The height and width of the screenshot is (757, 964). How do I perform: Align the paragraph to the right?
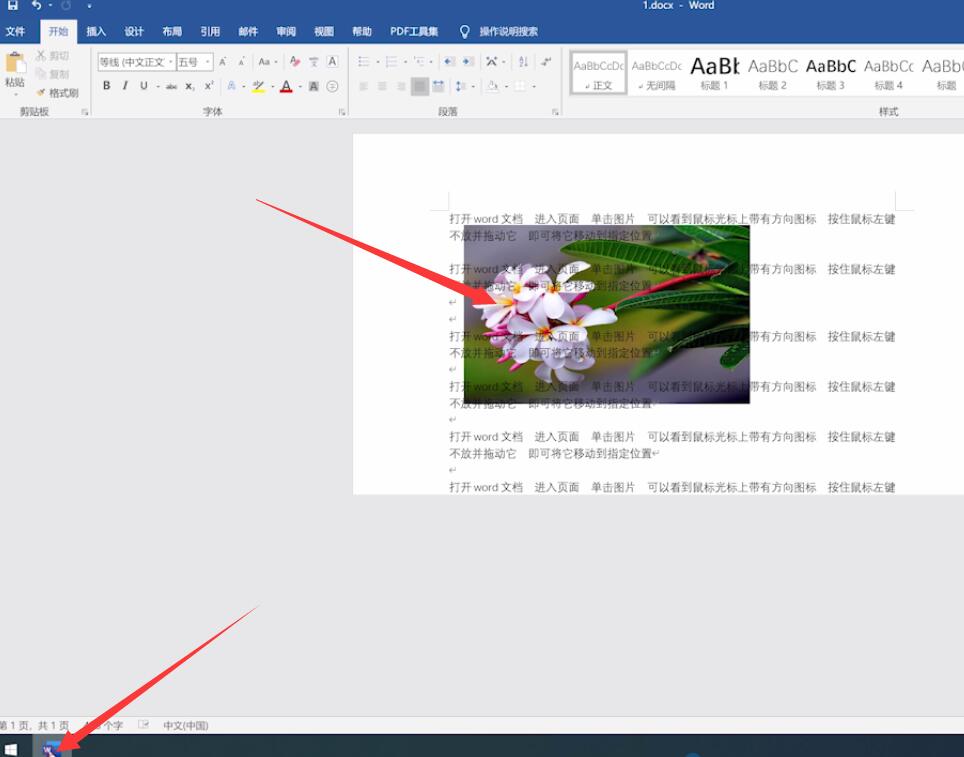401,87
